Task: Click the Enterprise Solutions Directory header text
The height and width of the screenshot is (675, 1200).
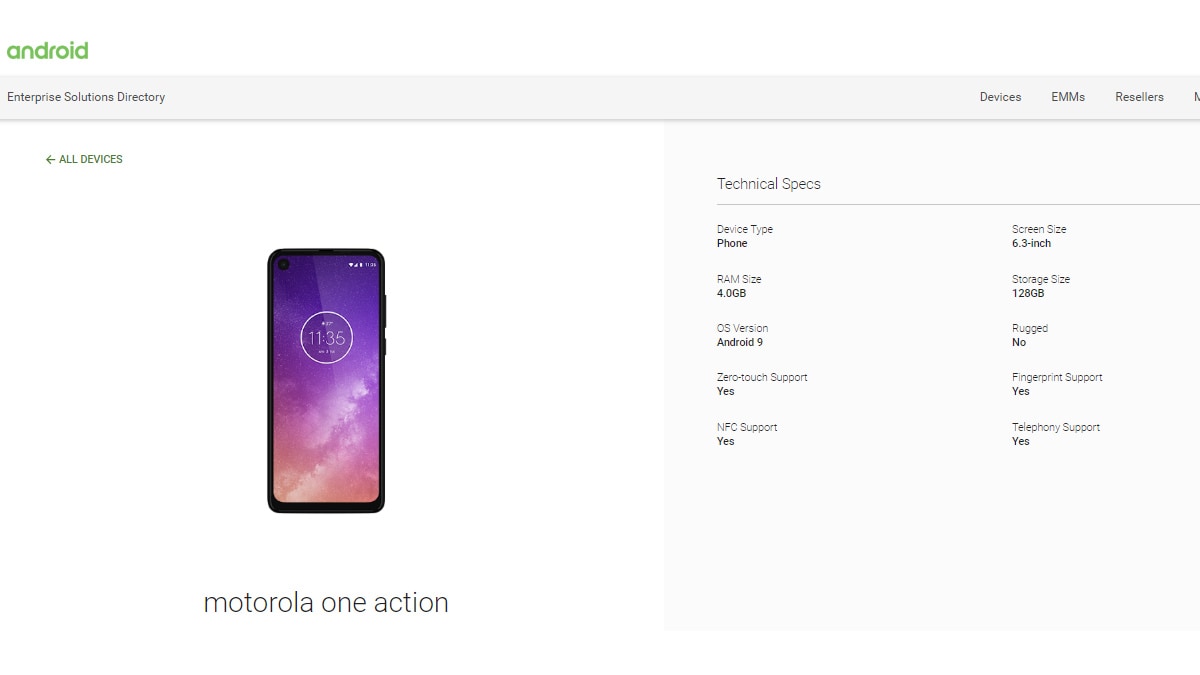Action: (x=85, y=97)
